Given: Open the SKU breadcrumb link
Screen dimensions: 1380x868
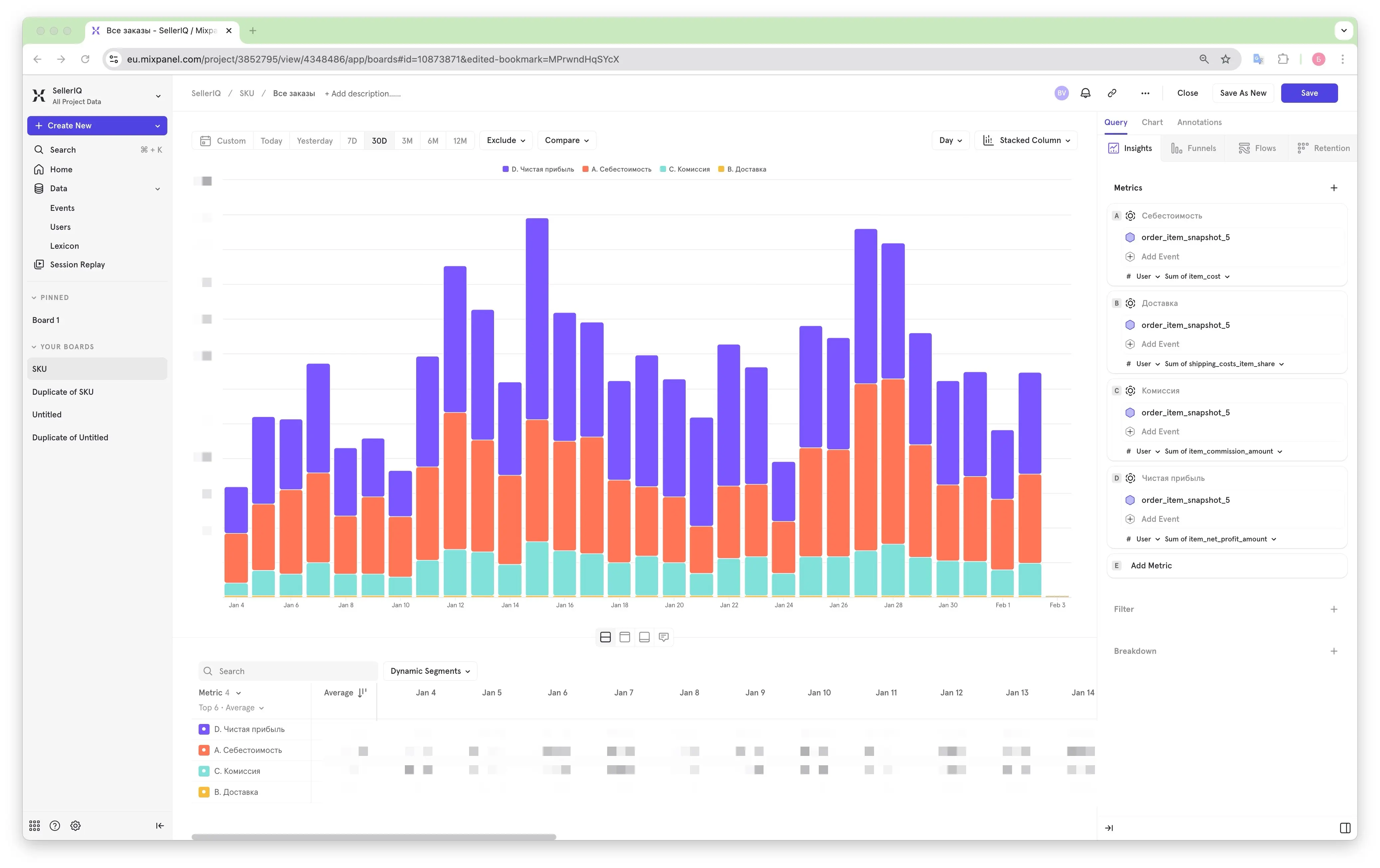Looking at the screenshot, I should pyautogui.click(x=247, y=93).
